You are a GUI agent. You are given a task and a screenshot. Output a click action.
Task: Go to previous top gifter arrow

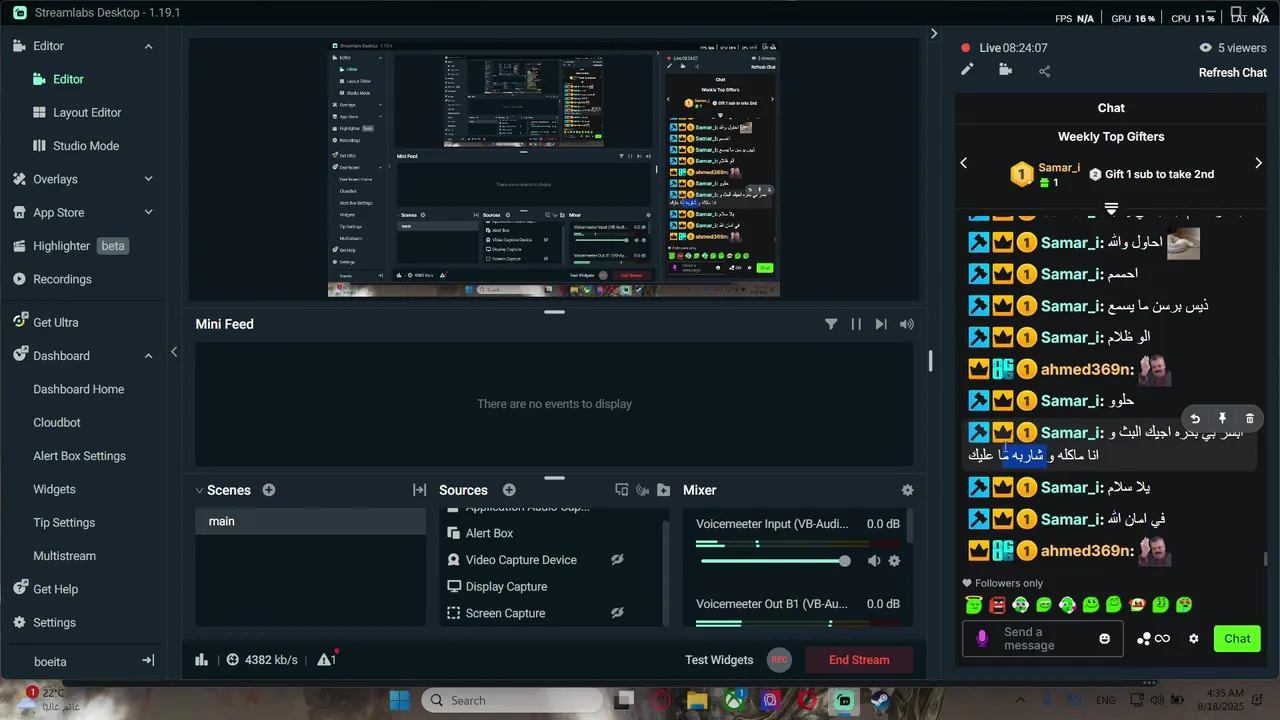click(x=964, y=163)
